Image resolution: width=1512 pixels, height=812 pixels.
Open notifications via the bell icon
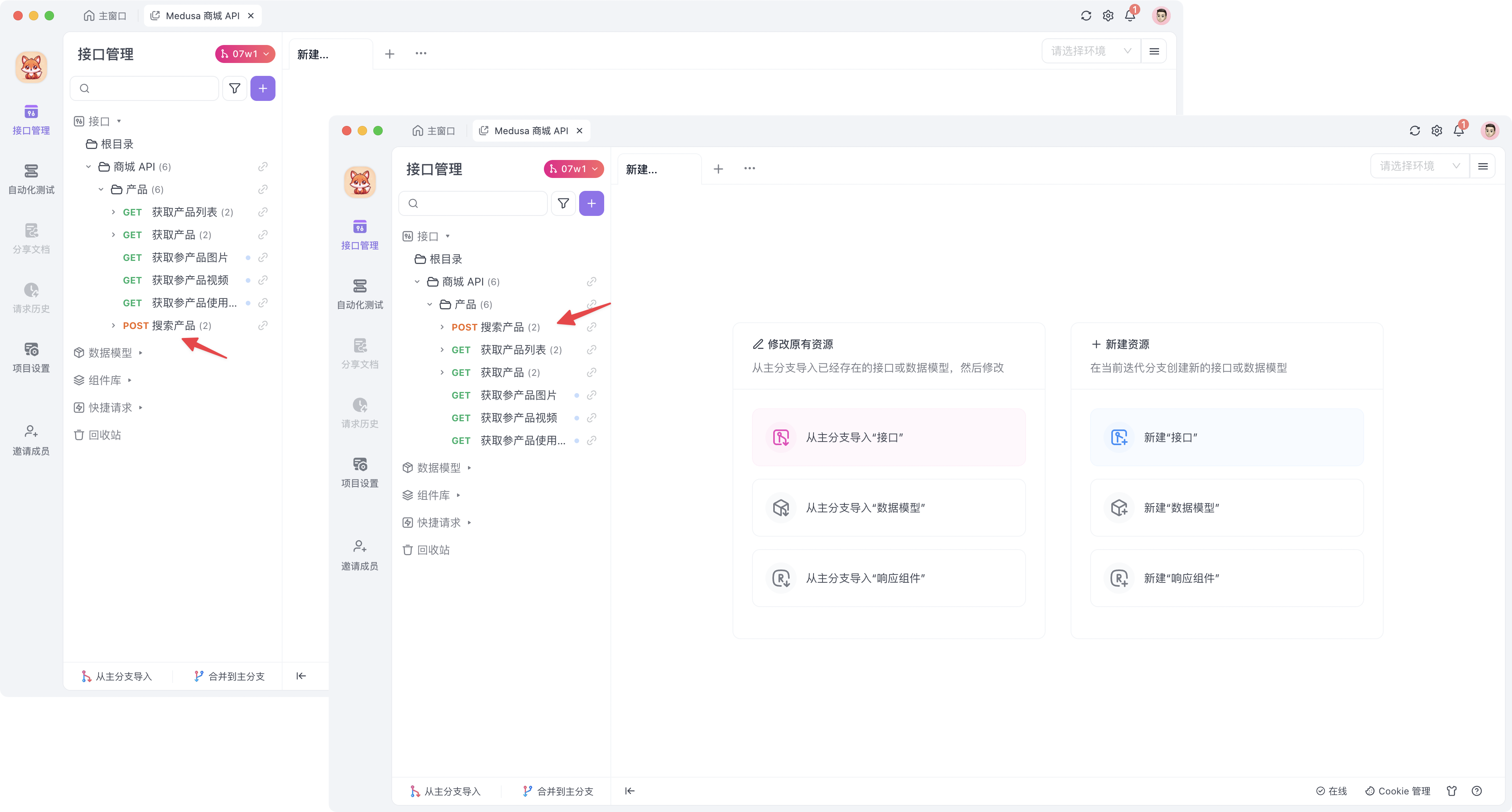1459,130
